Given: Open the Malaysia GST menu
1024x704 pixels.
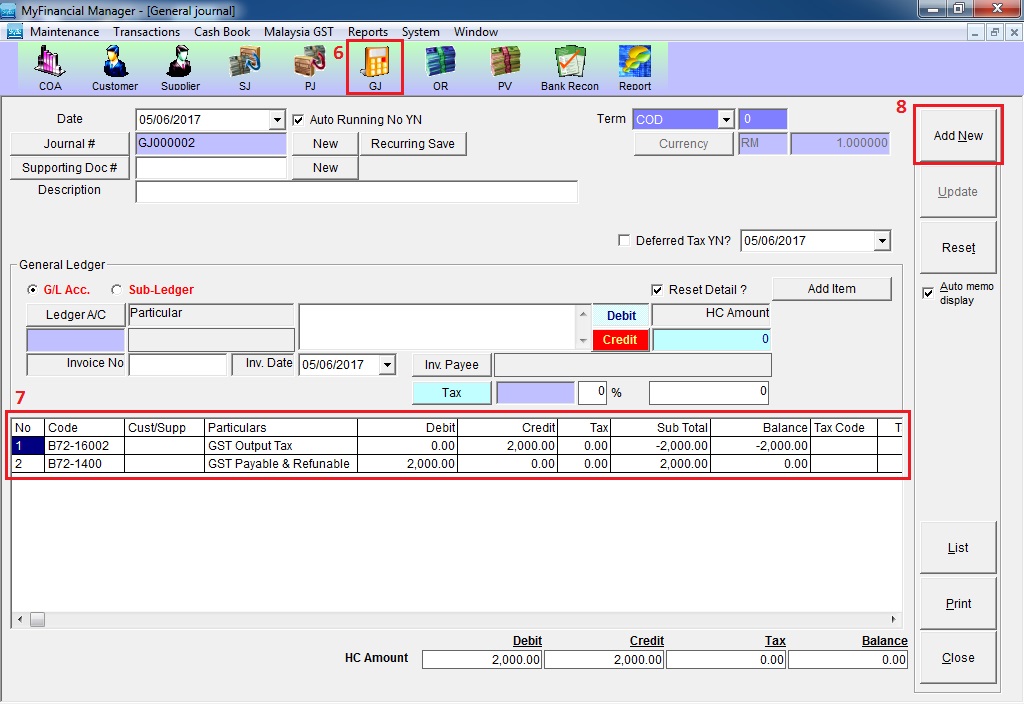Looking at the screenshot, I should [x=298, y=32].
